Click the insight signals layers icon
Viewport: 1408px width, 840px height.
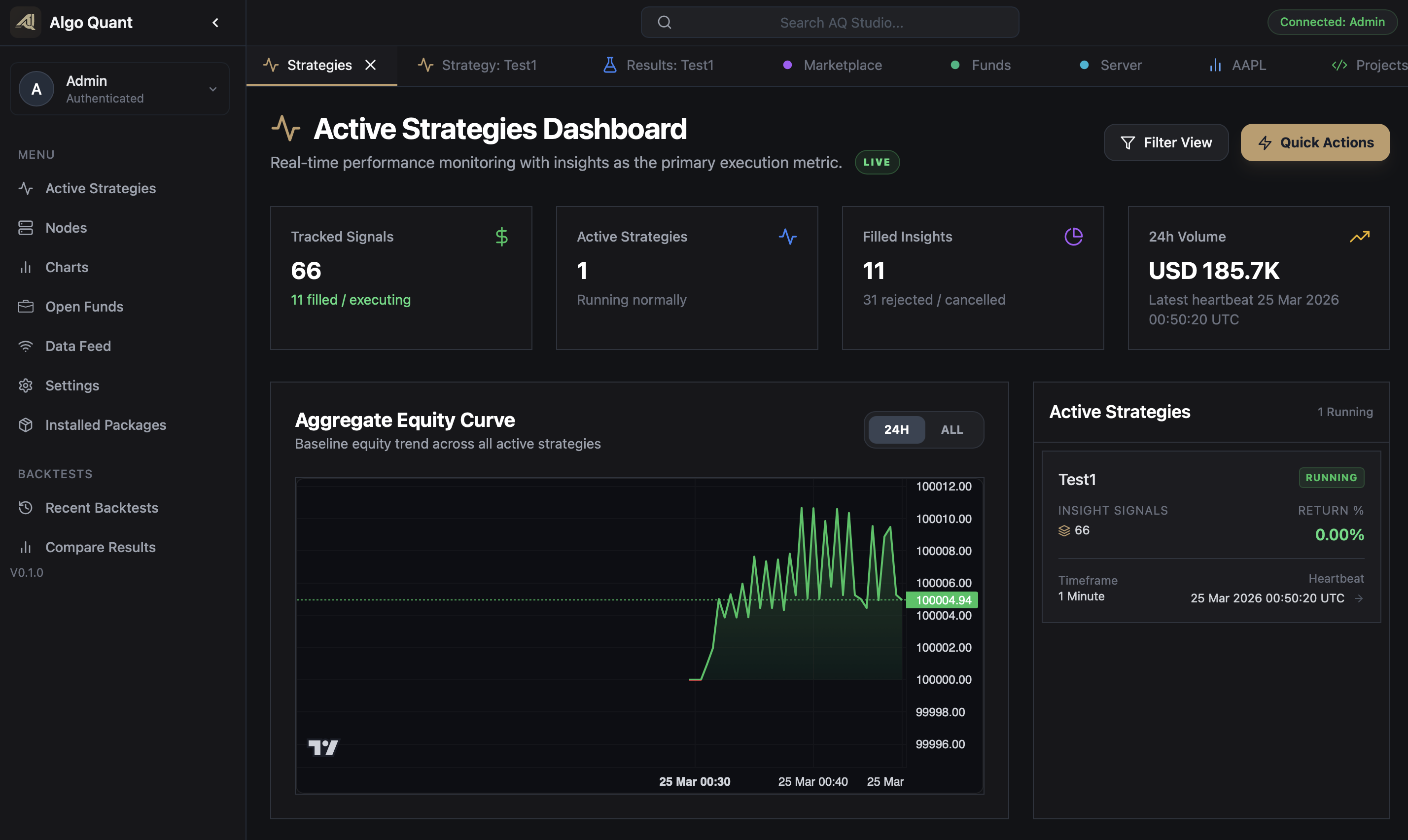point(1064,530)
